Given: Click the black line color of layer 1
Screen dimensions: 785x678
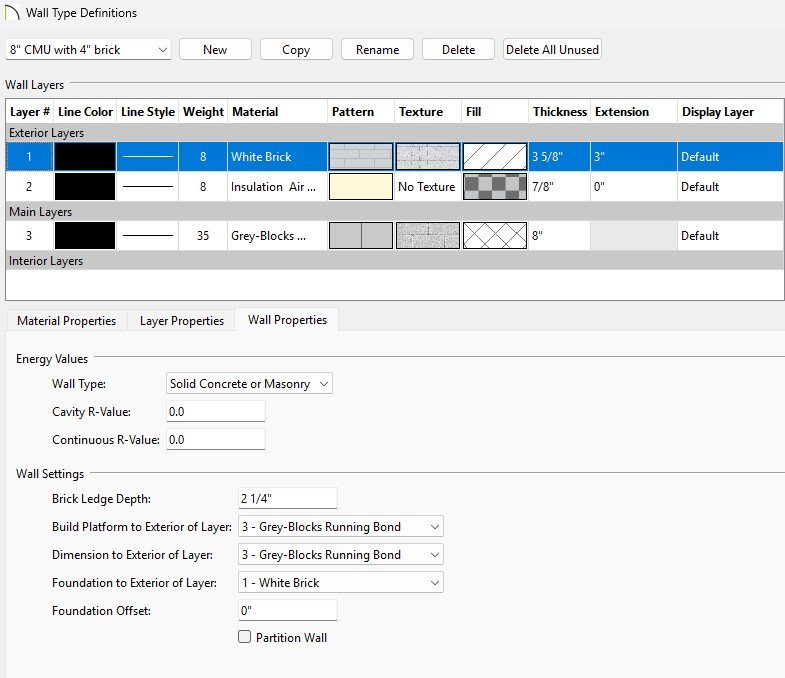Looking at the screenshot, I should pos(84,157).
